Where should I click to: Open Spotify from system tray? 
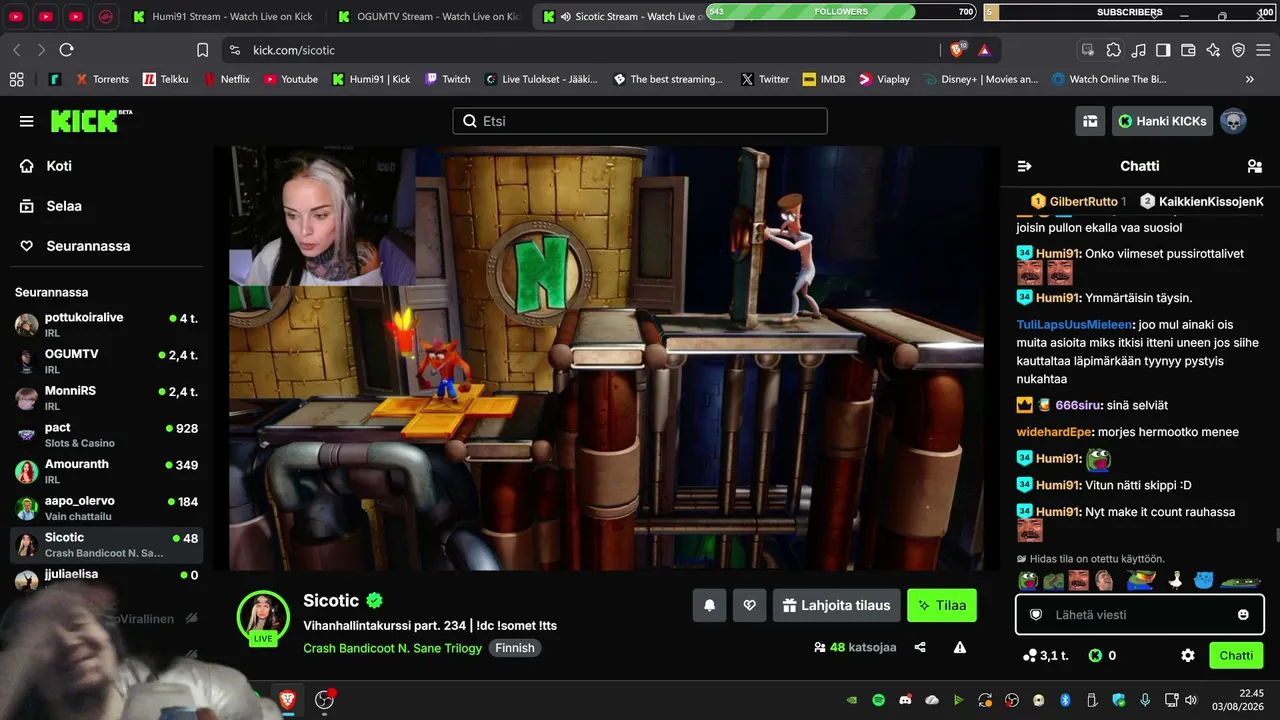[878, 700]
